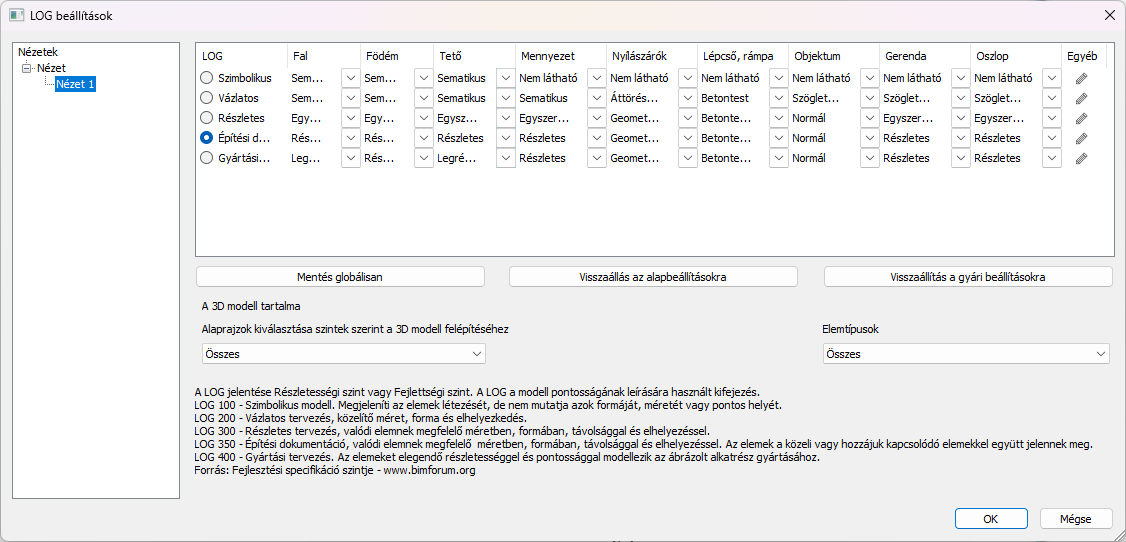This screenshot has width=1126, height=542.
Task: Confirm with the OK button
Action: pyautogui.click(x=991, y=518)
